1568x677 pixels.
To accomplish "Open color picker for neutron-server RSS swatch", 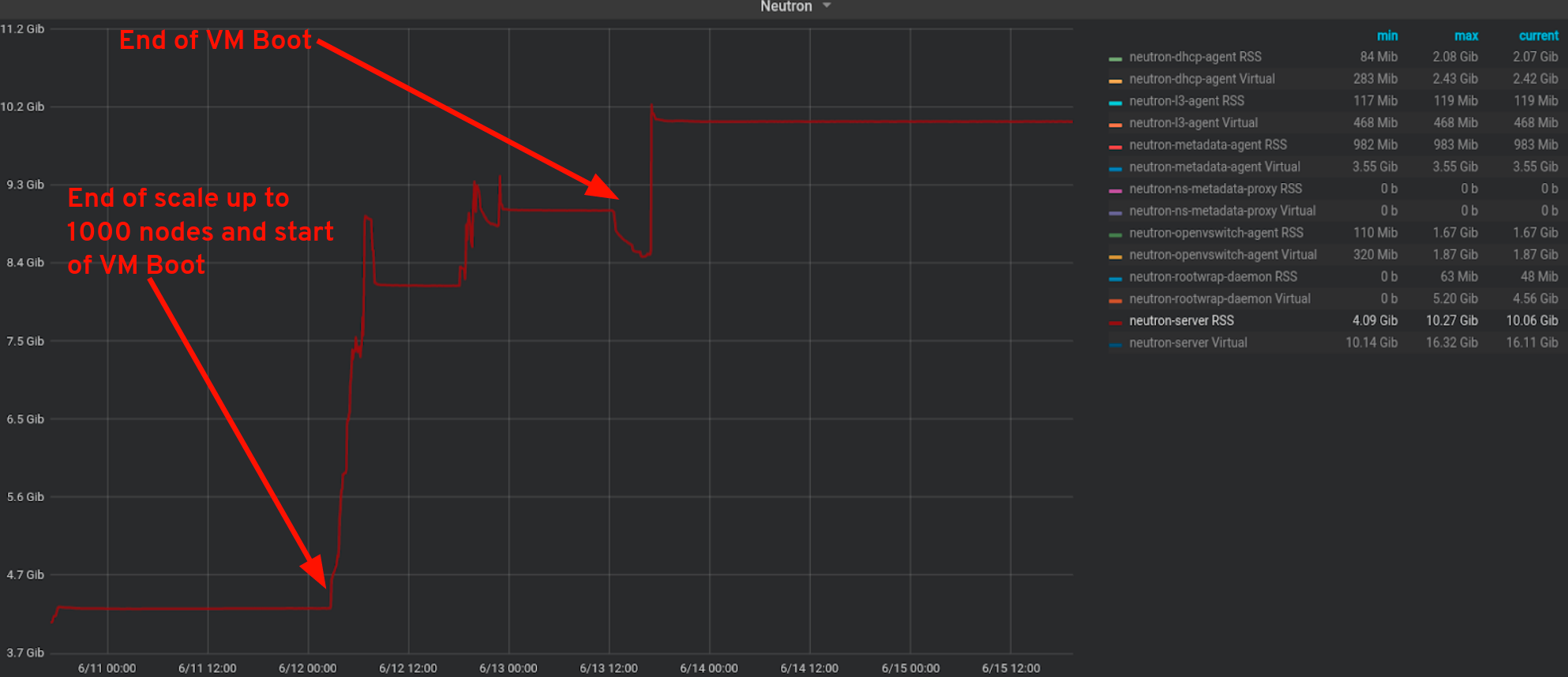I will [x=1115, y=324].
